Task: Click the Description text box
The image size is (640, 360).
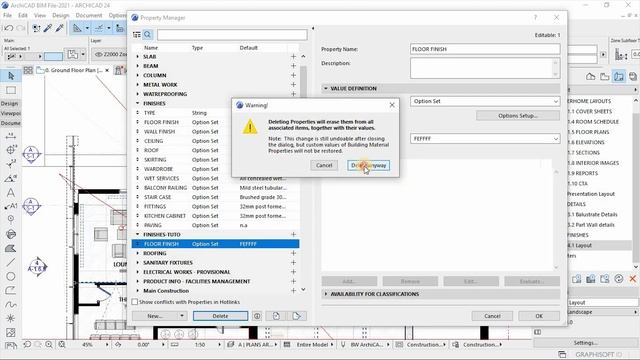Action: pos(485,68)
